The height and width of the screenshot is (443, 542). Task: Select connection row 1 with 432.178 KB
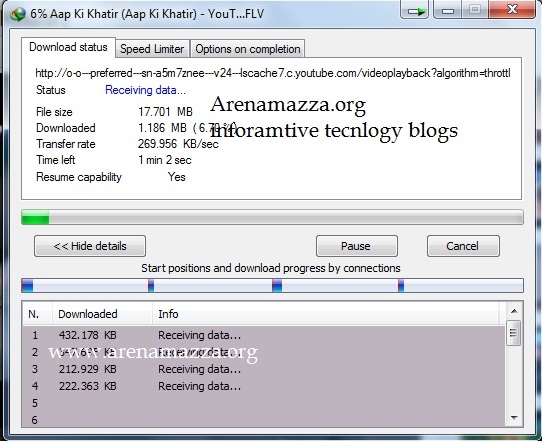coord(264,335)
